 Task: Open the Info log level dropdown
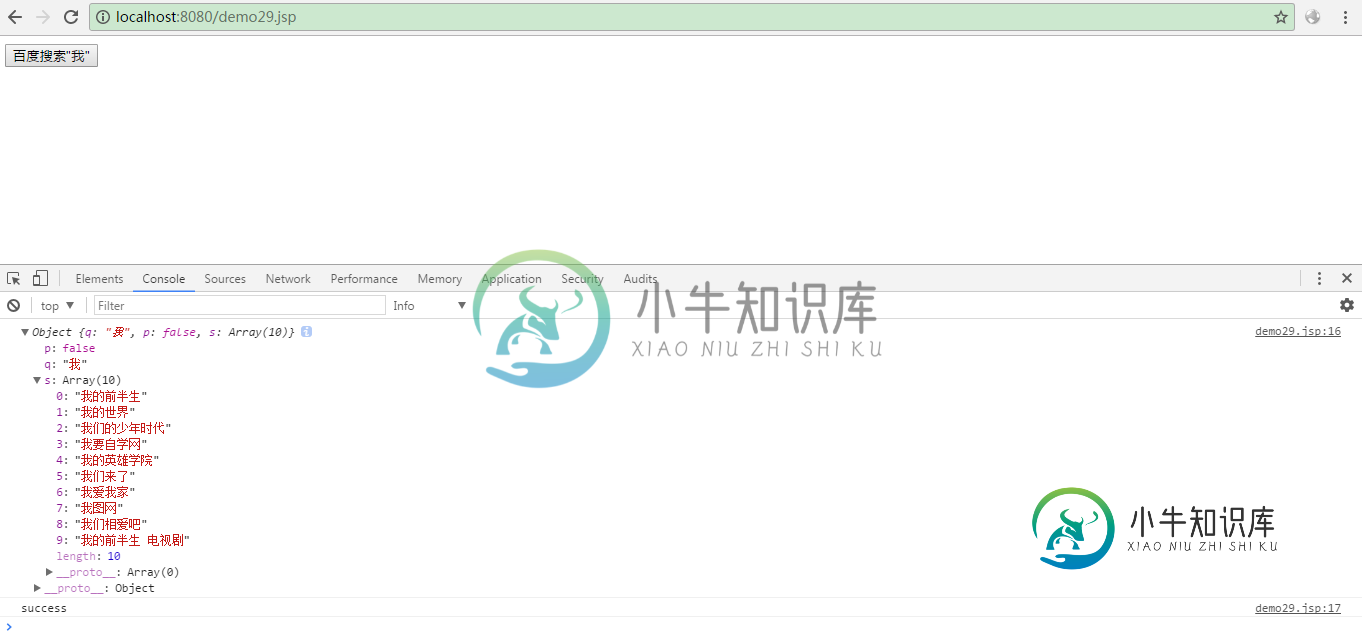[x=430, y=306]
